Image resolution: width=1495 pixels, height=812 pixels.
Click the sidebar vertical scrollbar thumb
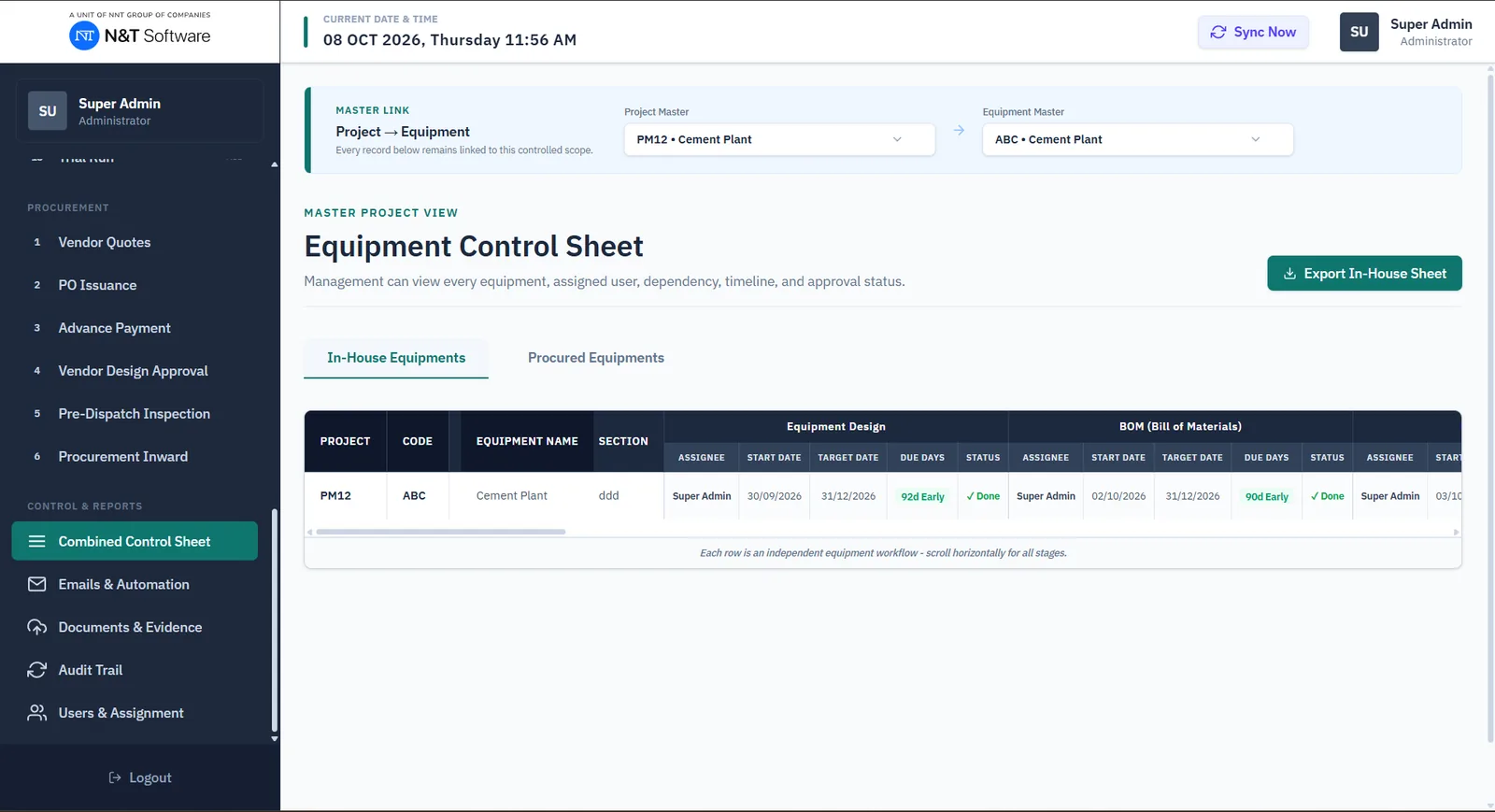[x=274, y=620]
